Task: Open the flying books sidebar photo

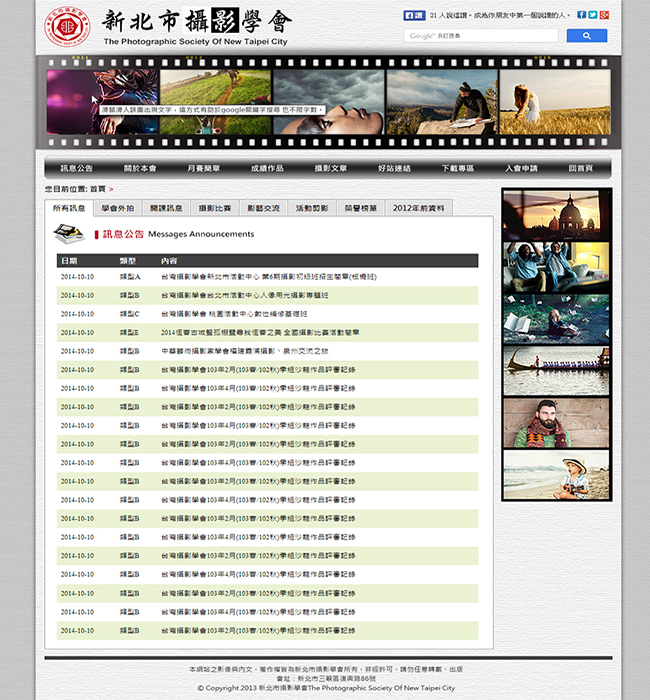Action: coord(556,319)
